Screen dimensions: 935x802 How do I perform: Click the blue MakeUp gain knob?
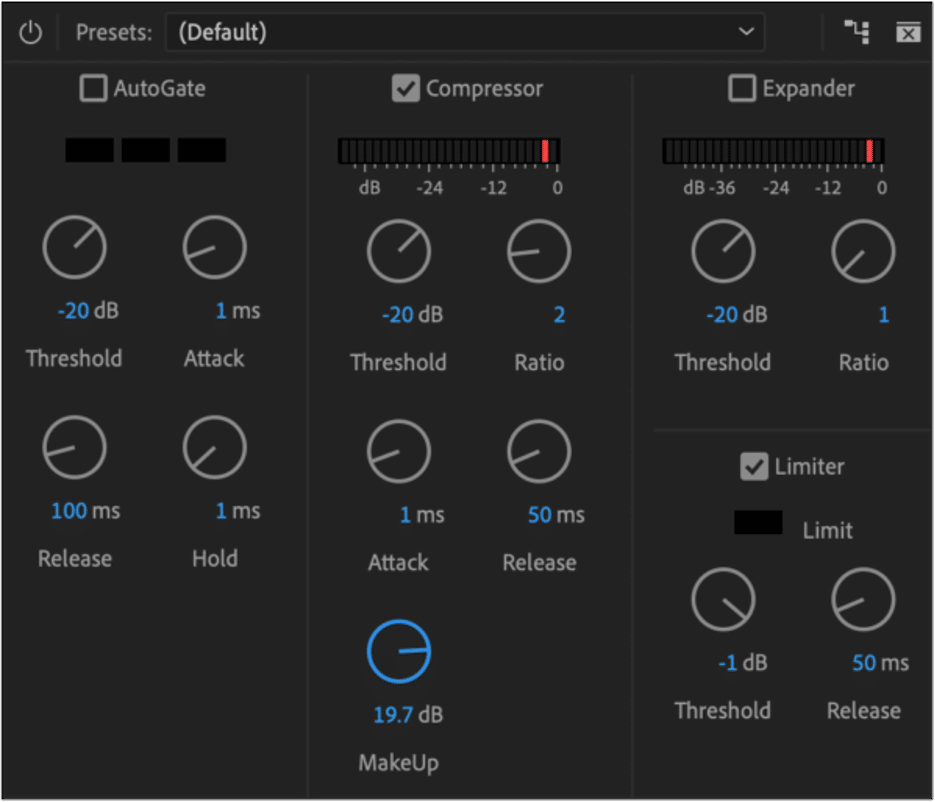(x=399, y=651)
